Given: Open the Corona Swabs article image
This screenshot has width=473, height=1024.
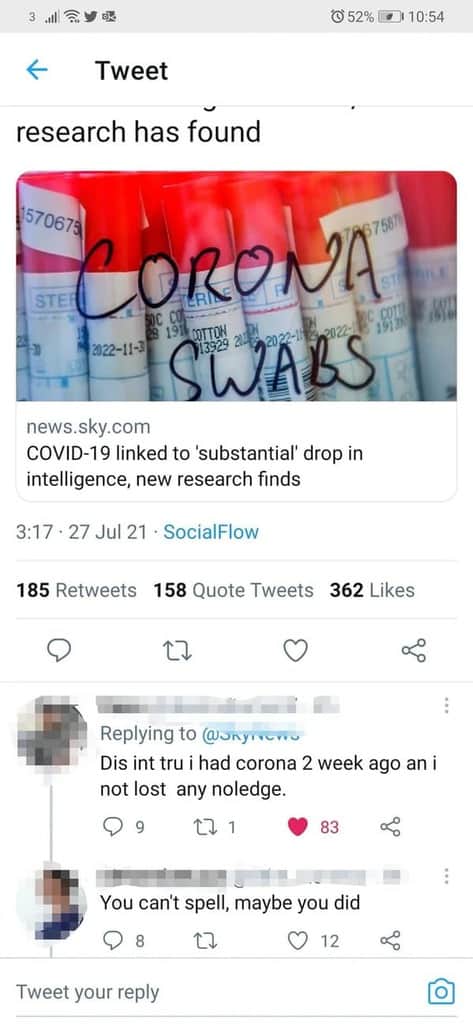Looking at the screenshot, I should tap(236, 286).
